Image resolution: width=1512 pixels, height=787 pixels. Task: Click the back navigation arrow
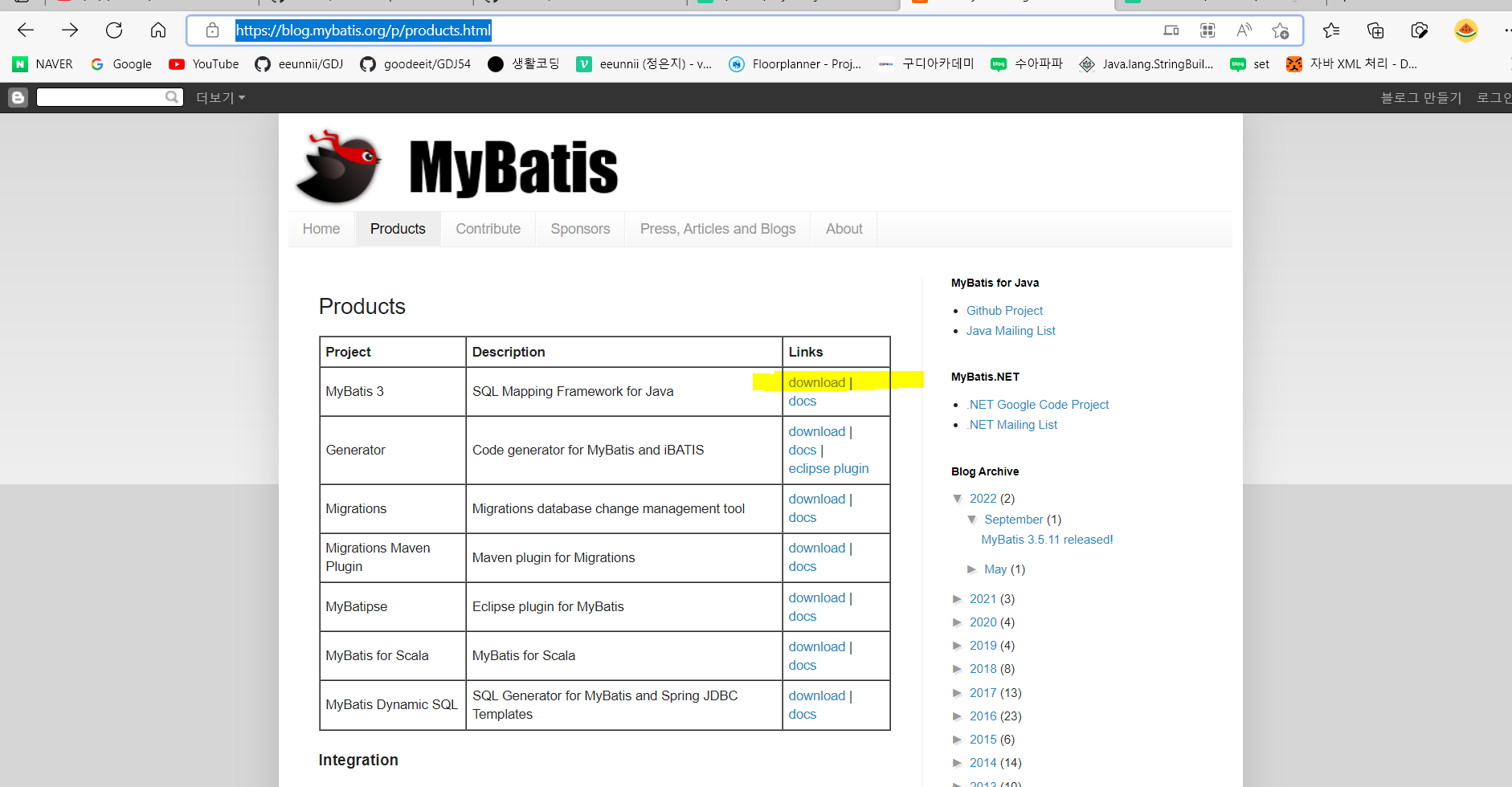coord(25,30)
